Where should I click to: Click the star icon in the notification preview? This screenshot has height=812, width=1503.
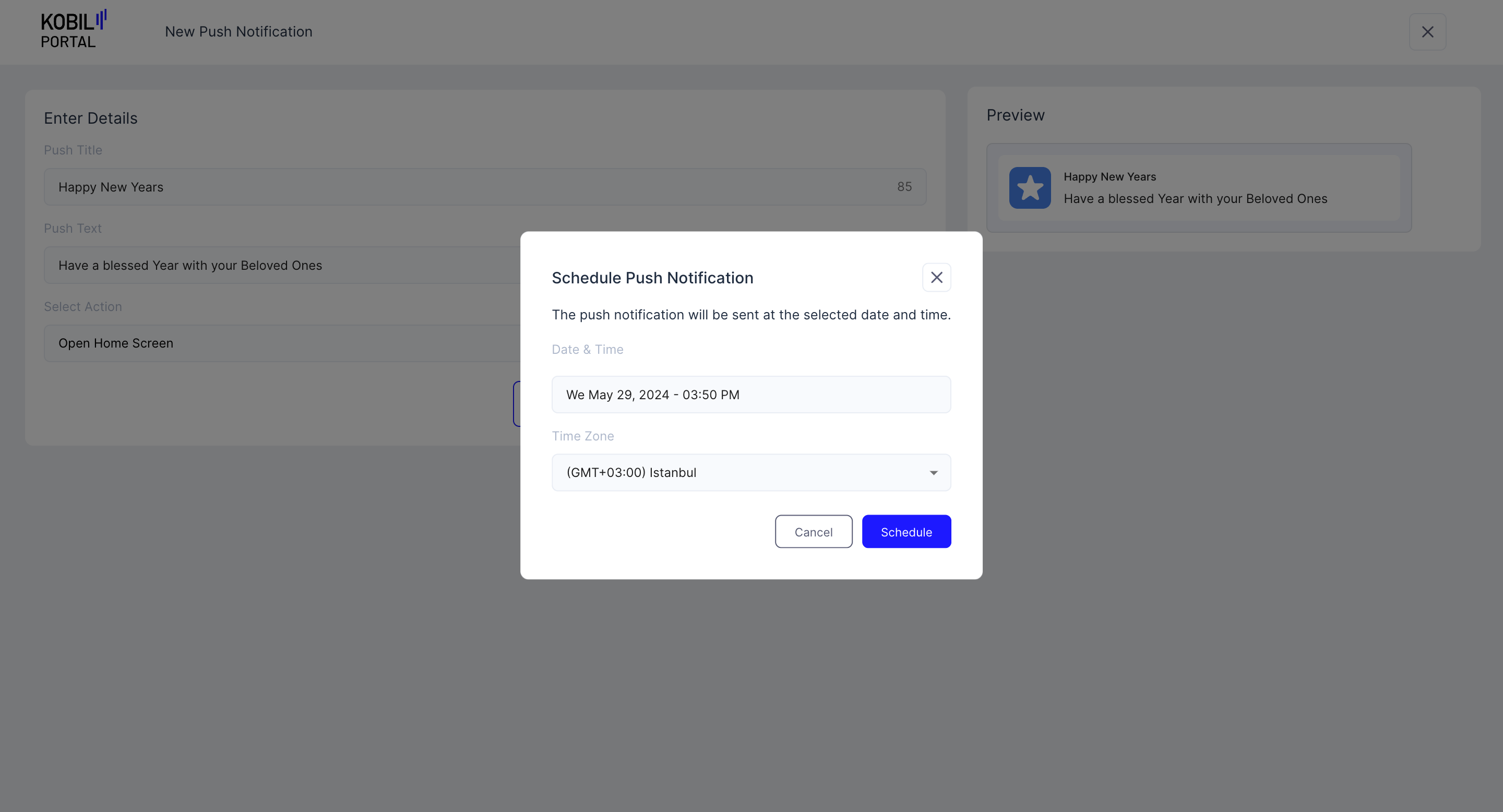[1030, 187]
